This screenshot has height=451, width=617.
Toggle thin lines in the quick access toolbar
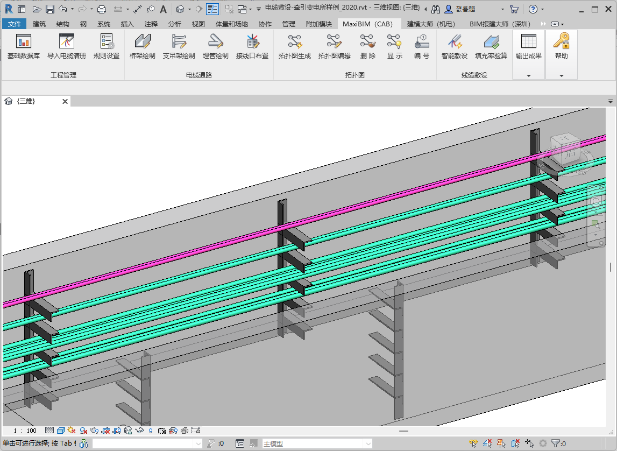(x=213, y=8)
